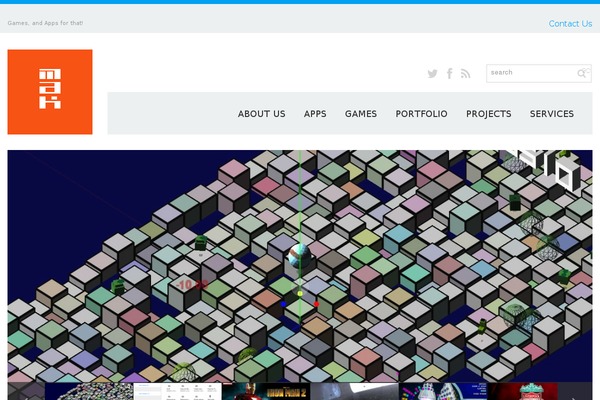Click the magnifier search icon
This screenshot has height=400, width=600.
[582, 73]
